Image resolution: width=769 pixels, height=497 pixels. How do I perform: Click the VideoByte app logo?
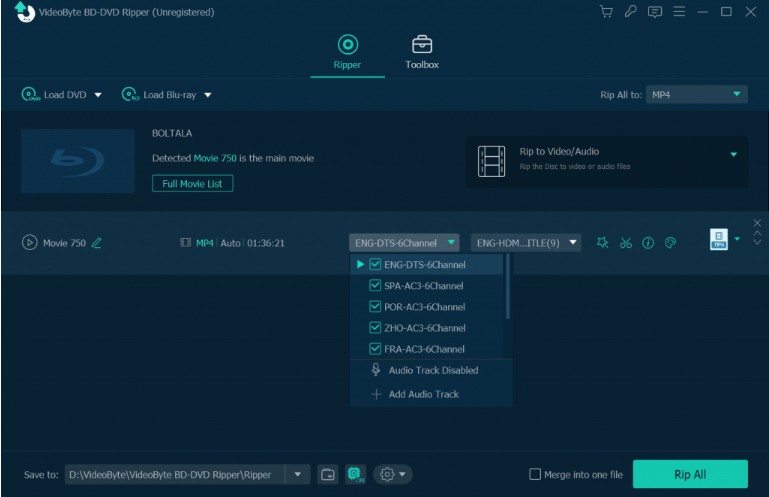coord(25,12)
